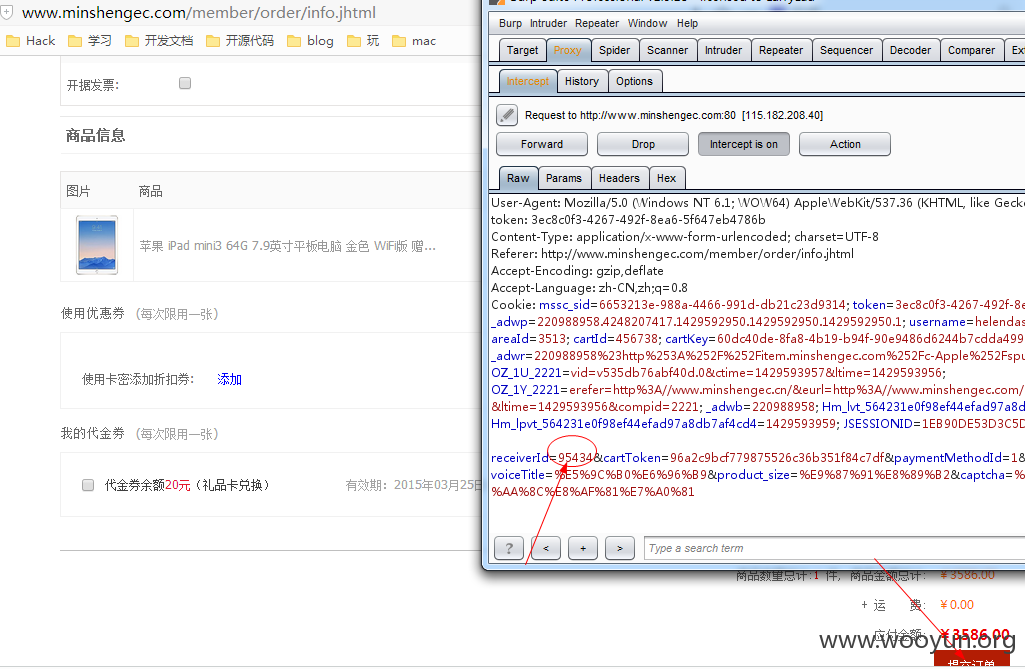Open the Action menu button

pos(845,144)
